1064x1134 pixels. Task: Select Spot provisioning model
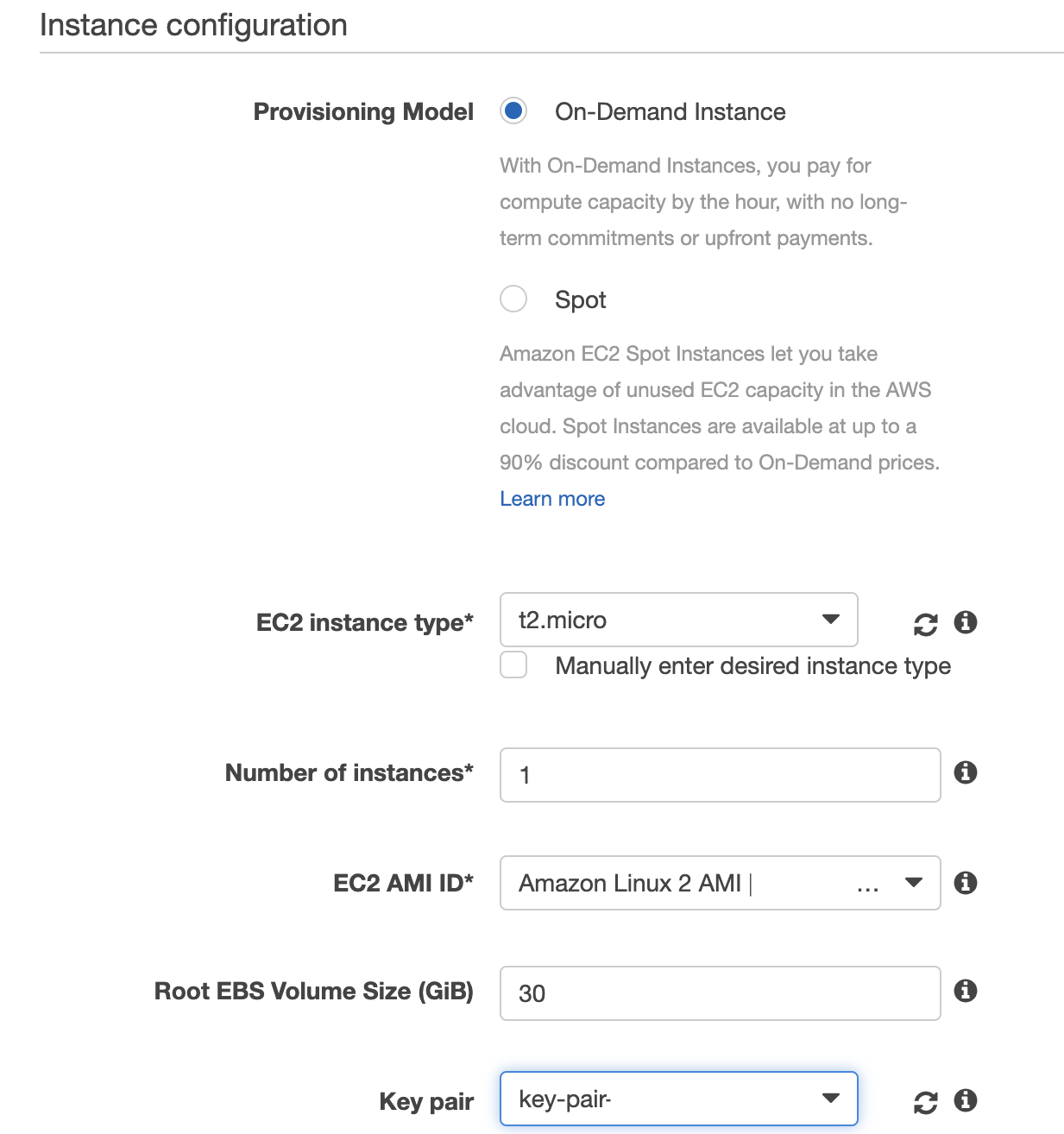[513, 299]
